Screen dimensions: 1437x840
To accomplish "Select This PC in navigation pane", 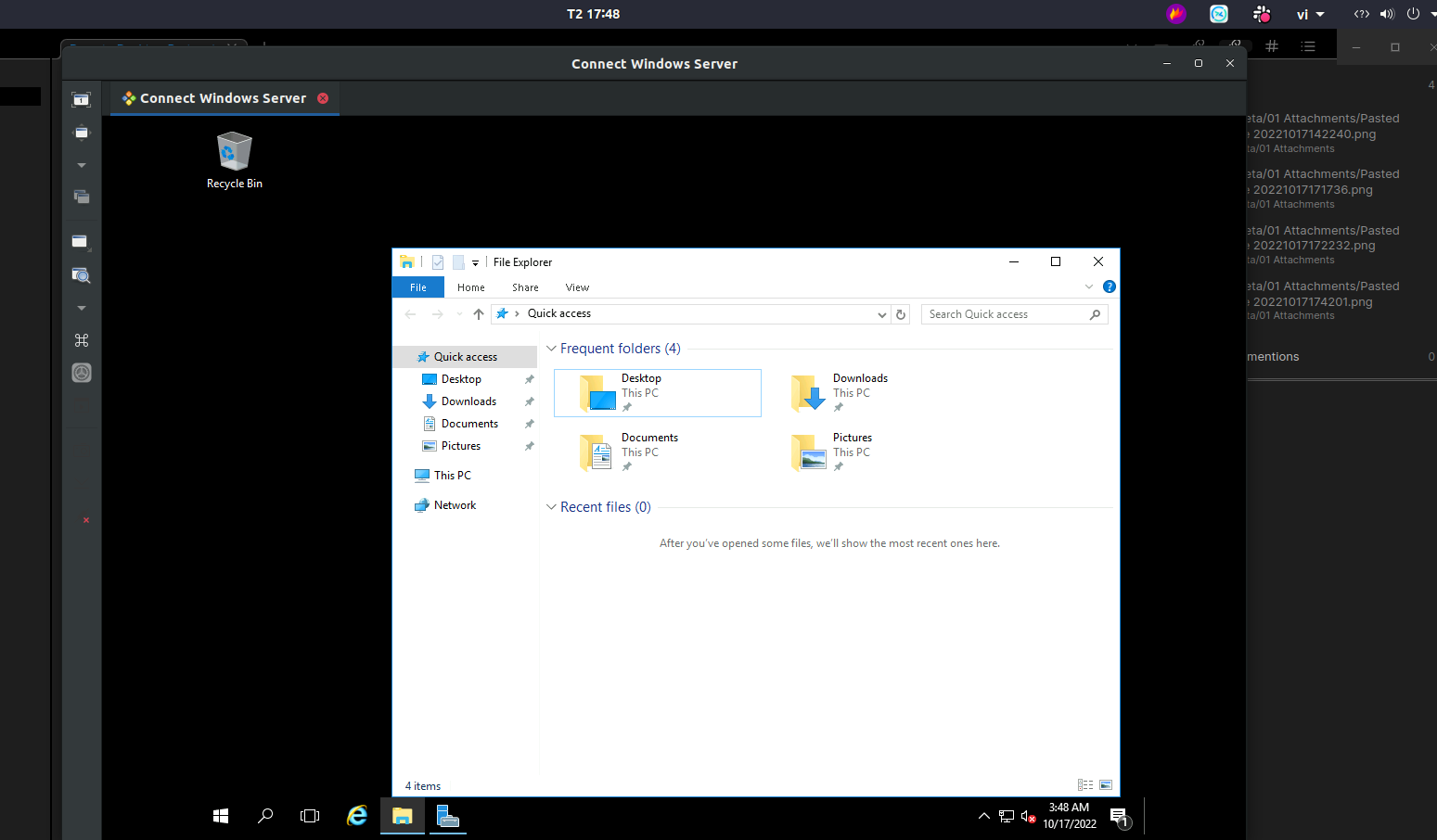I will 452,476.
